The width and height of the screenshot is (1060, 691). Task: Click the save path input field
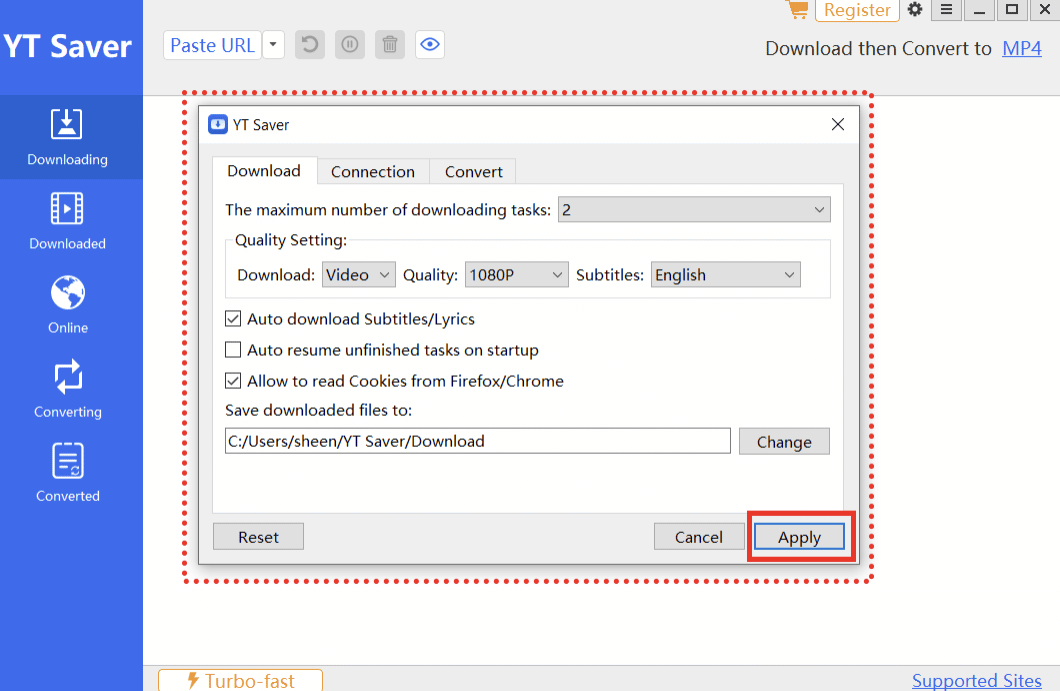coord(477,441)
